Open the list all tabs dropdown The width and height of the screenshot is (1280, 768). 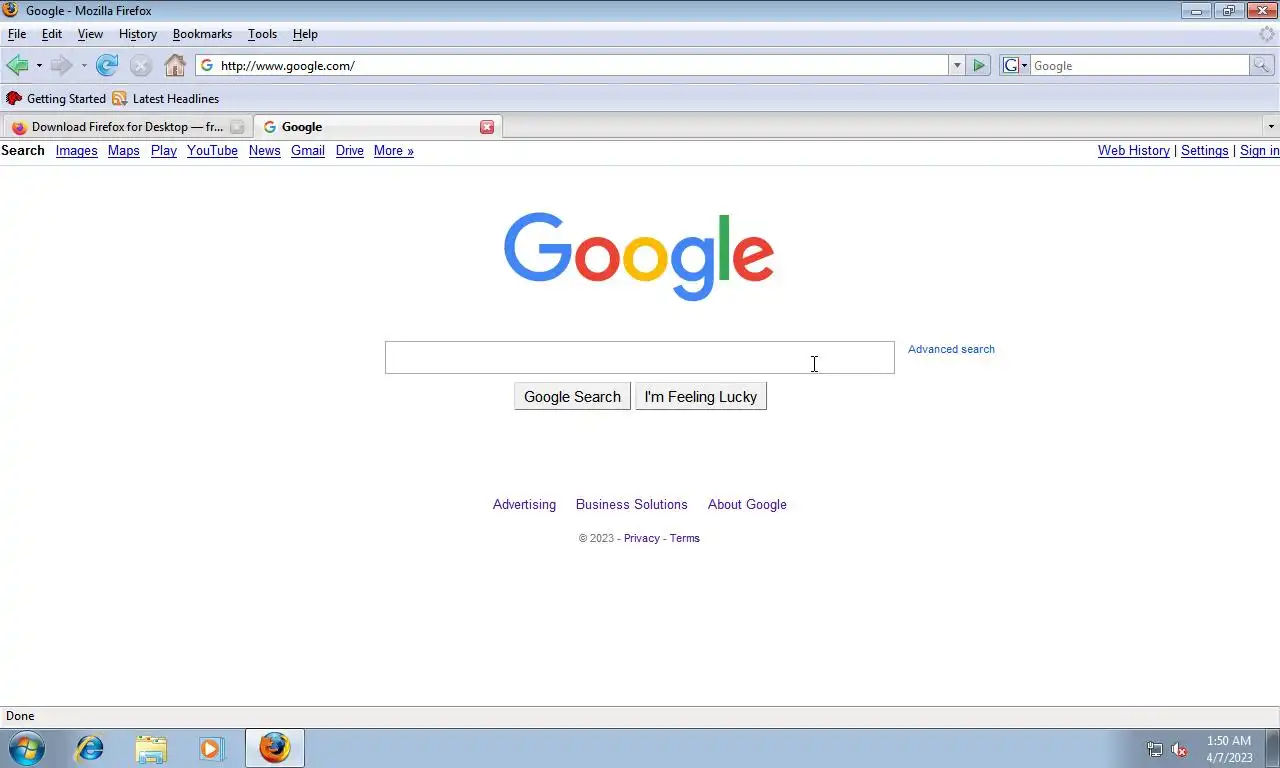tap(1271, 127)
